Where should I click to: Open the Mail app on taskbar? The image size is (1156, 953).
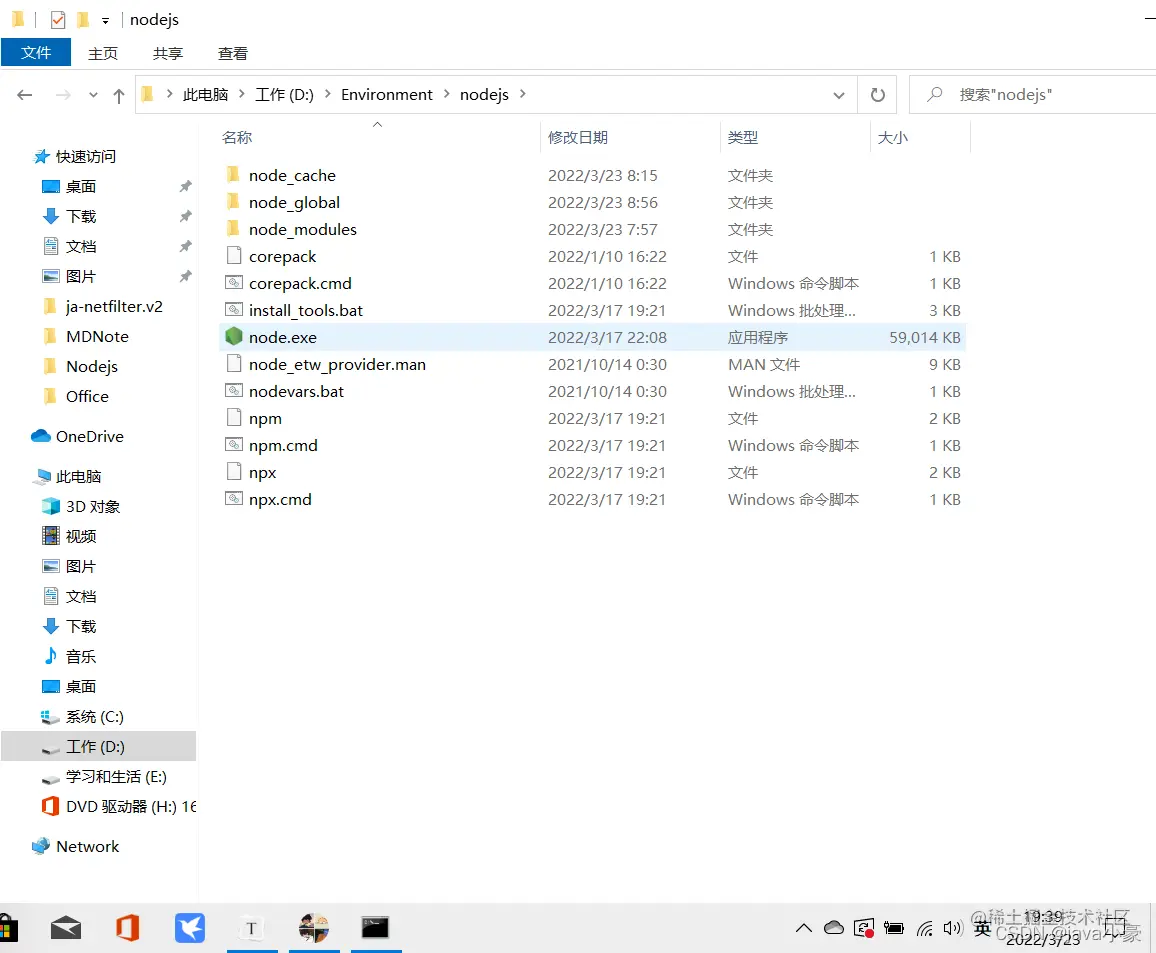click(66, 928)
